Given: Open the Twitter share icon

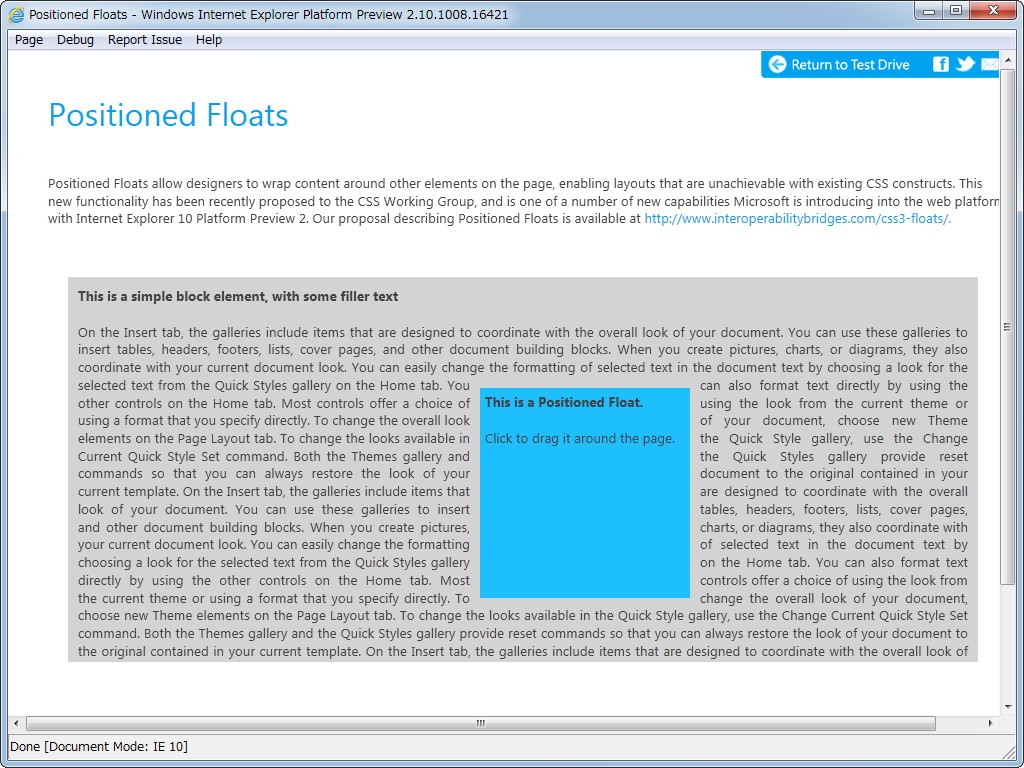Looking at the screenshot, I should pos(964,64).
